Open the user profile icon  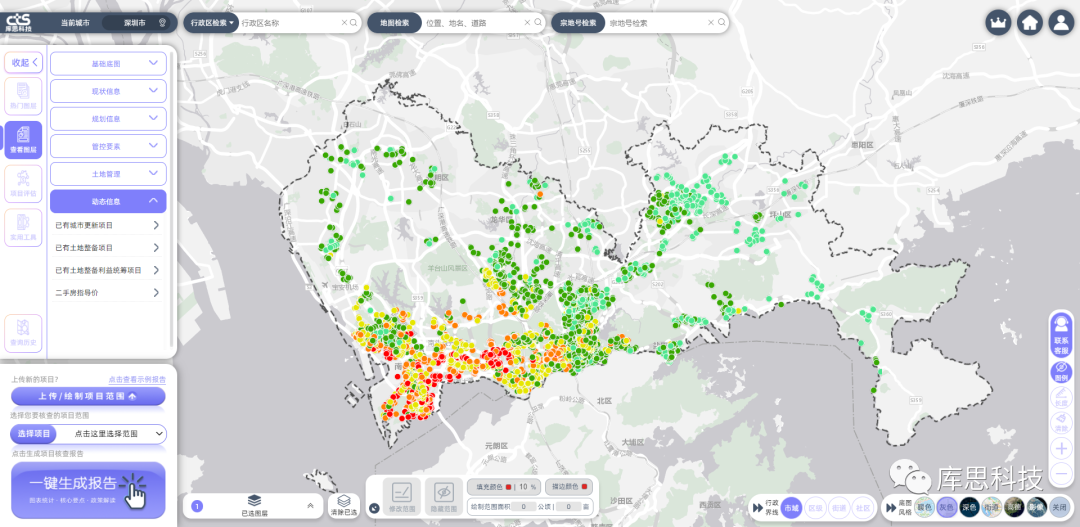1061,23
